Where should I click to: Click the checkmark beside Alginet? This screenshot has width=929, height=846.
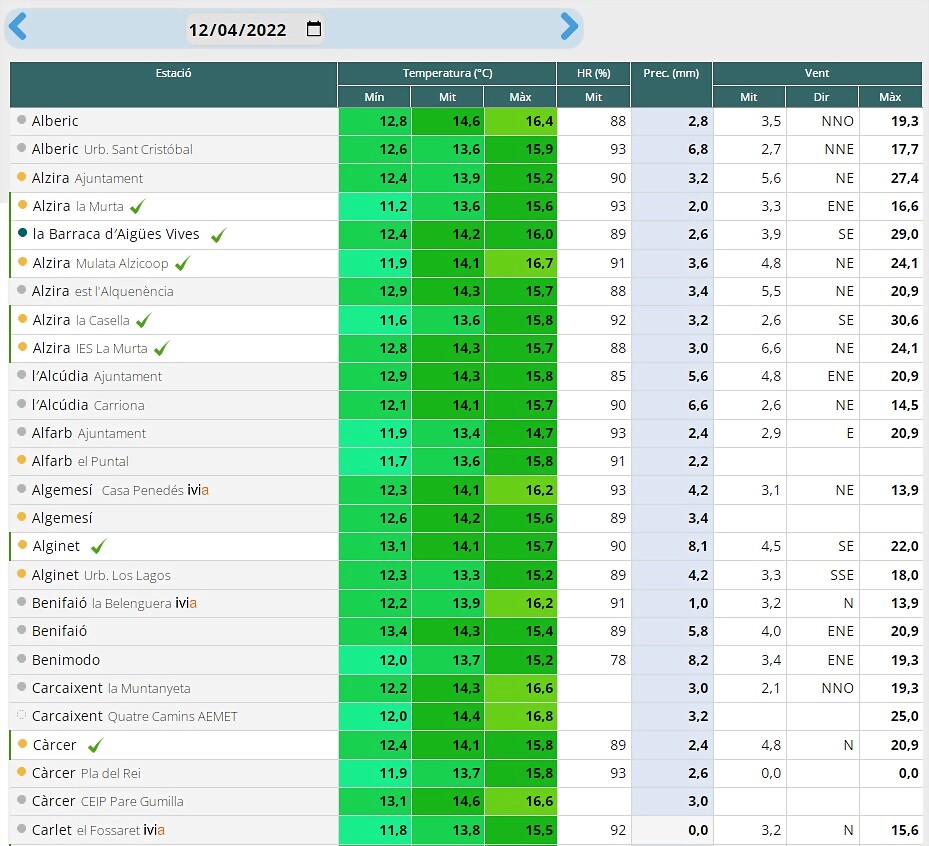(x=98, y=546)
